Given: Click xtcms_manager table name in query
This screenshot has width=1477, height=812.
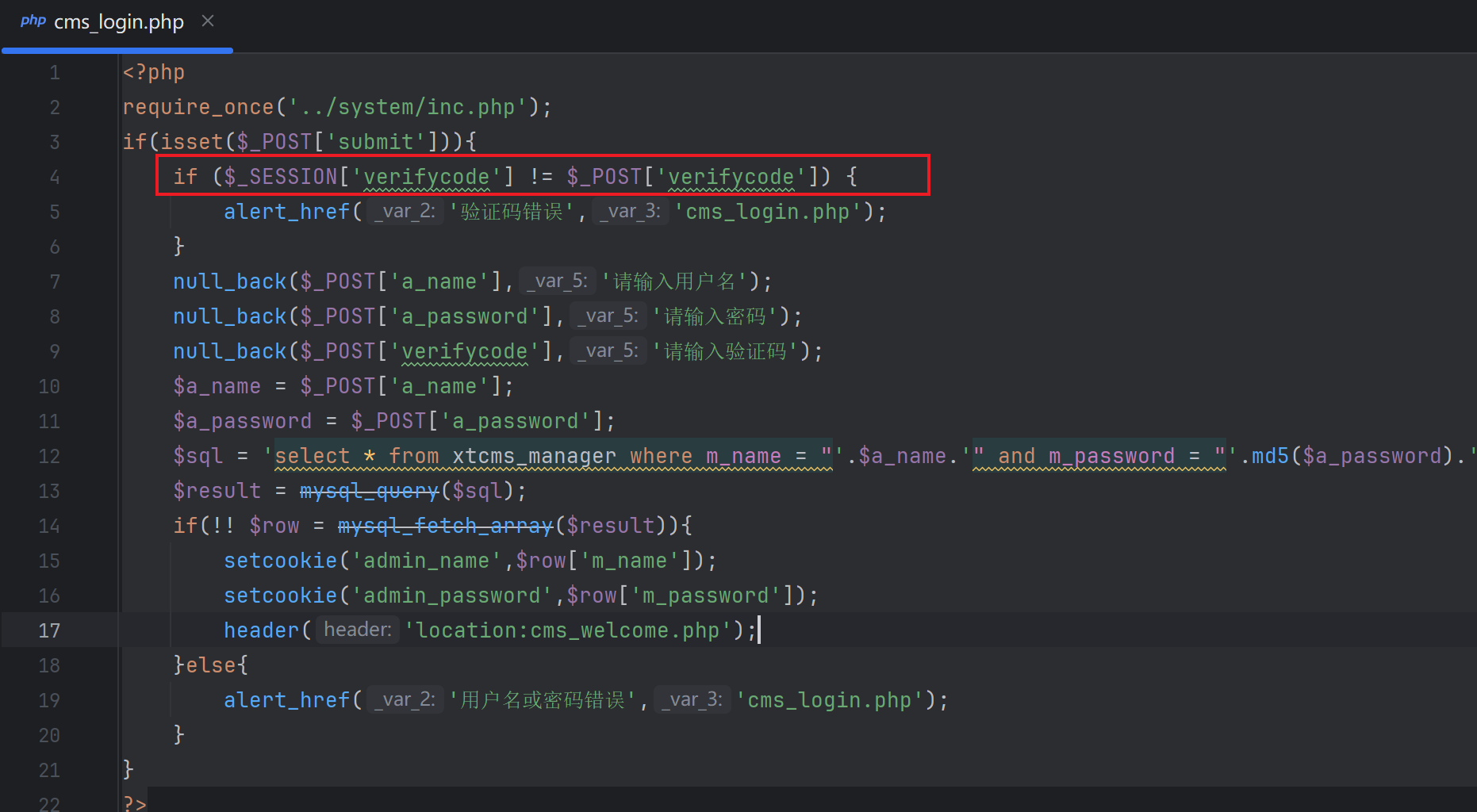Looking at the screenshot, I should coord(535,456).
